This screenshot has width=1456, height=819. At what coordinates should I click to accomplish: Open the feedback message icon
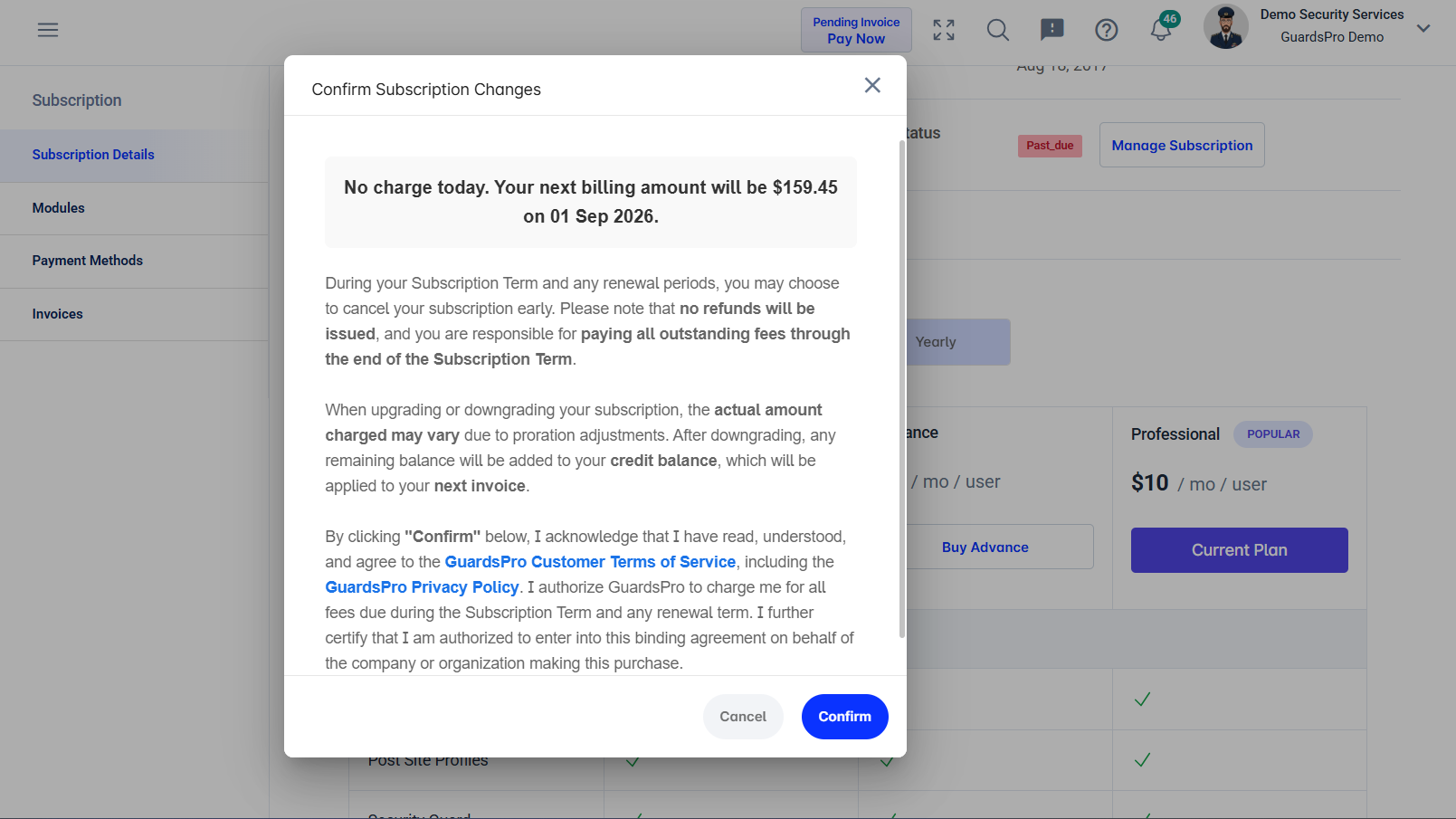coord(1052,30)
